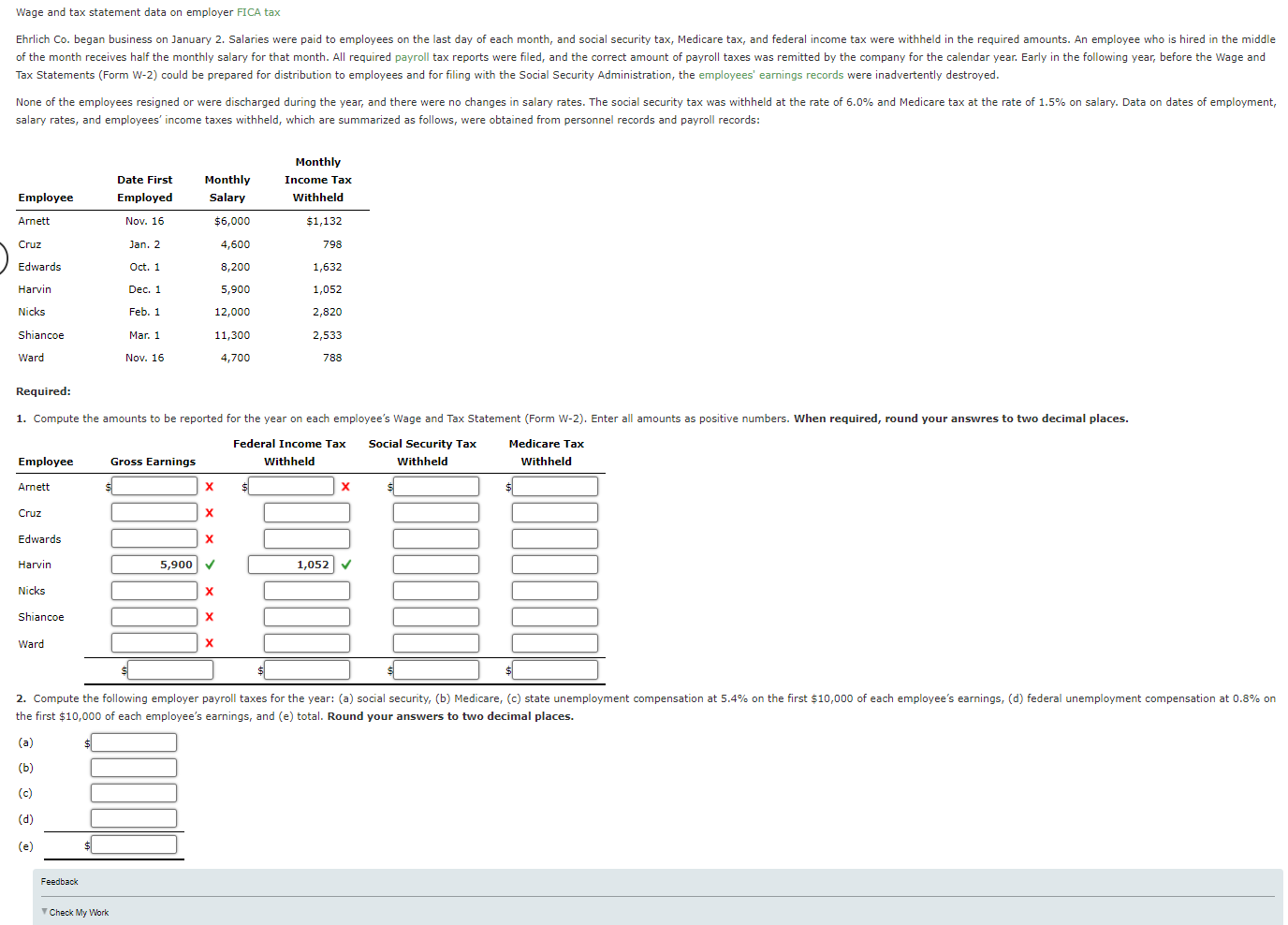Click the red X beside Arnett's gross earnings
1288x925 pixels.
click(x=210, y=486)
